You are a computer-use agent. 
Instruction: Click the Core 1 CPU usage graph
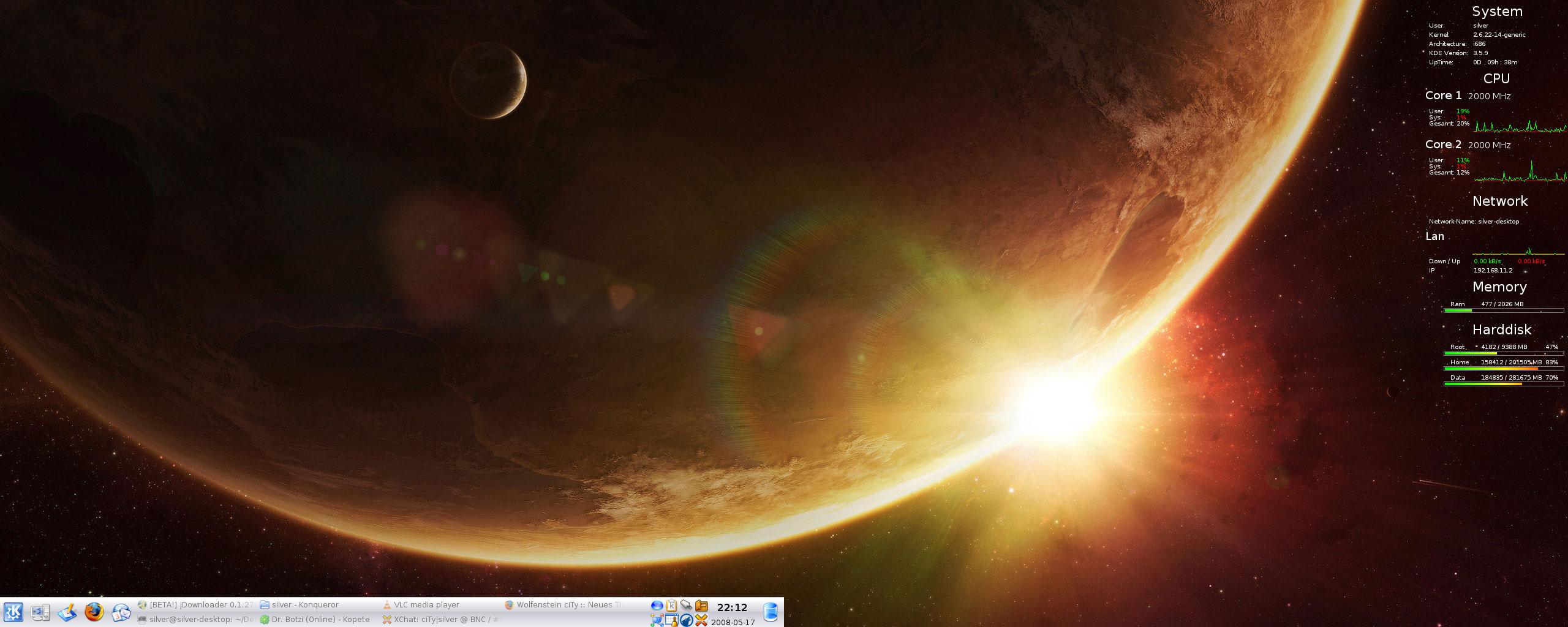(1520, 126)
